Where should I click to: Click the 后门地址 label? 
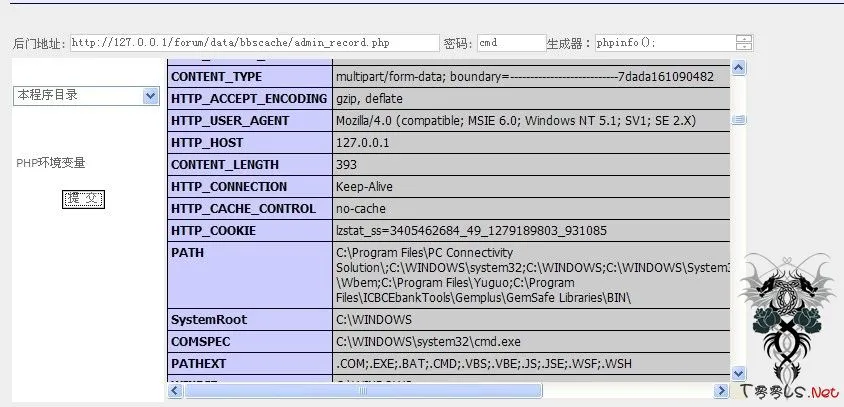tap(39, 44)
